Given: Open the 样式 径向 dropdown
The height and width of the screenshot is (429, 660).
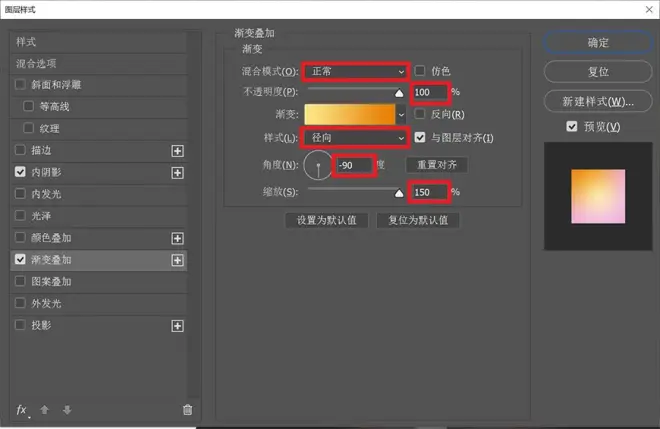Looking at the screenshot, I should pos(356,138).
